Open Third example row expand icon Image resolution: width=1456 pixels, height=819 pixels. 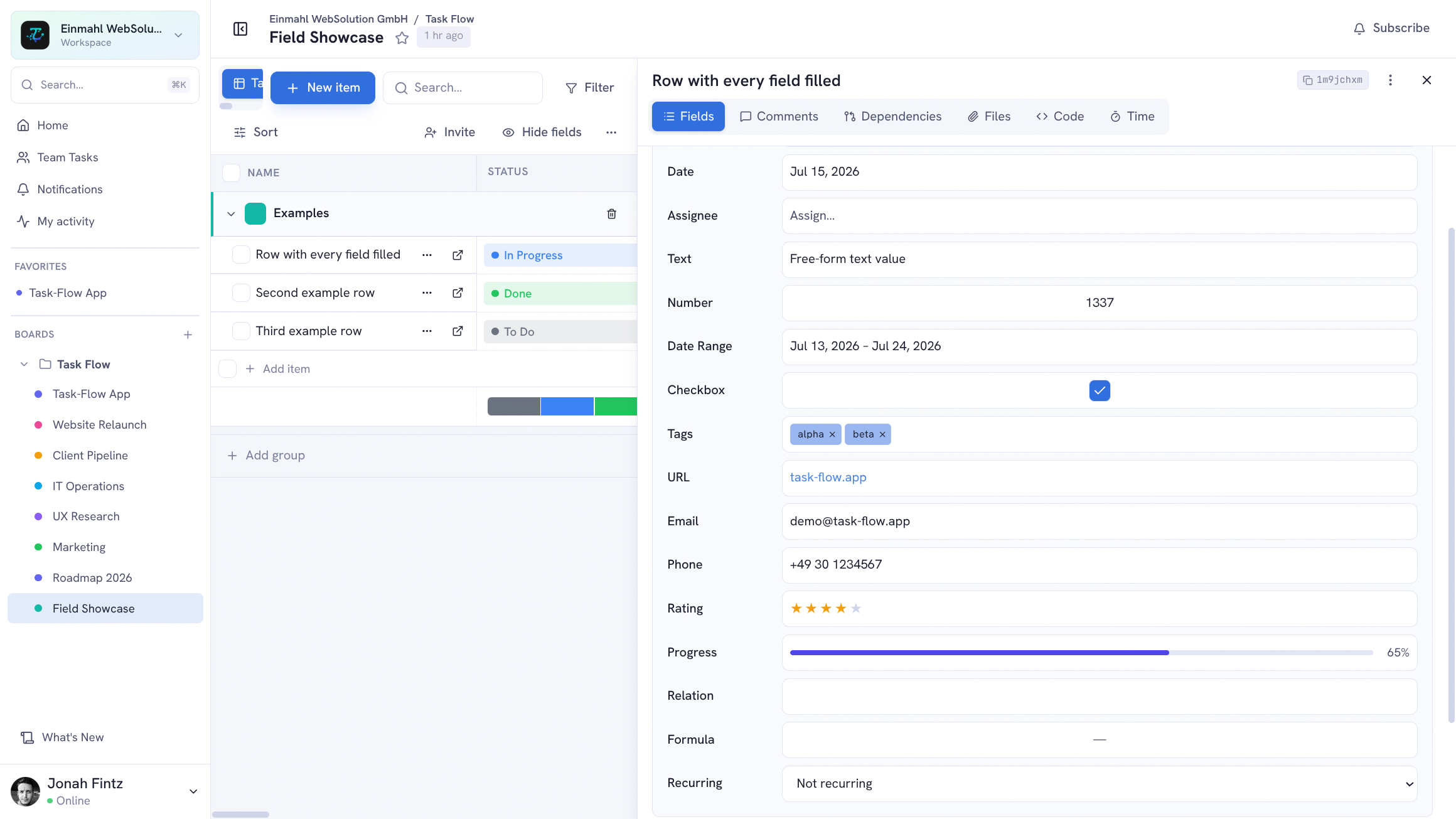(x=458, y=331)
